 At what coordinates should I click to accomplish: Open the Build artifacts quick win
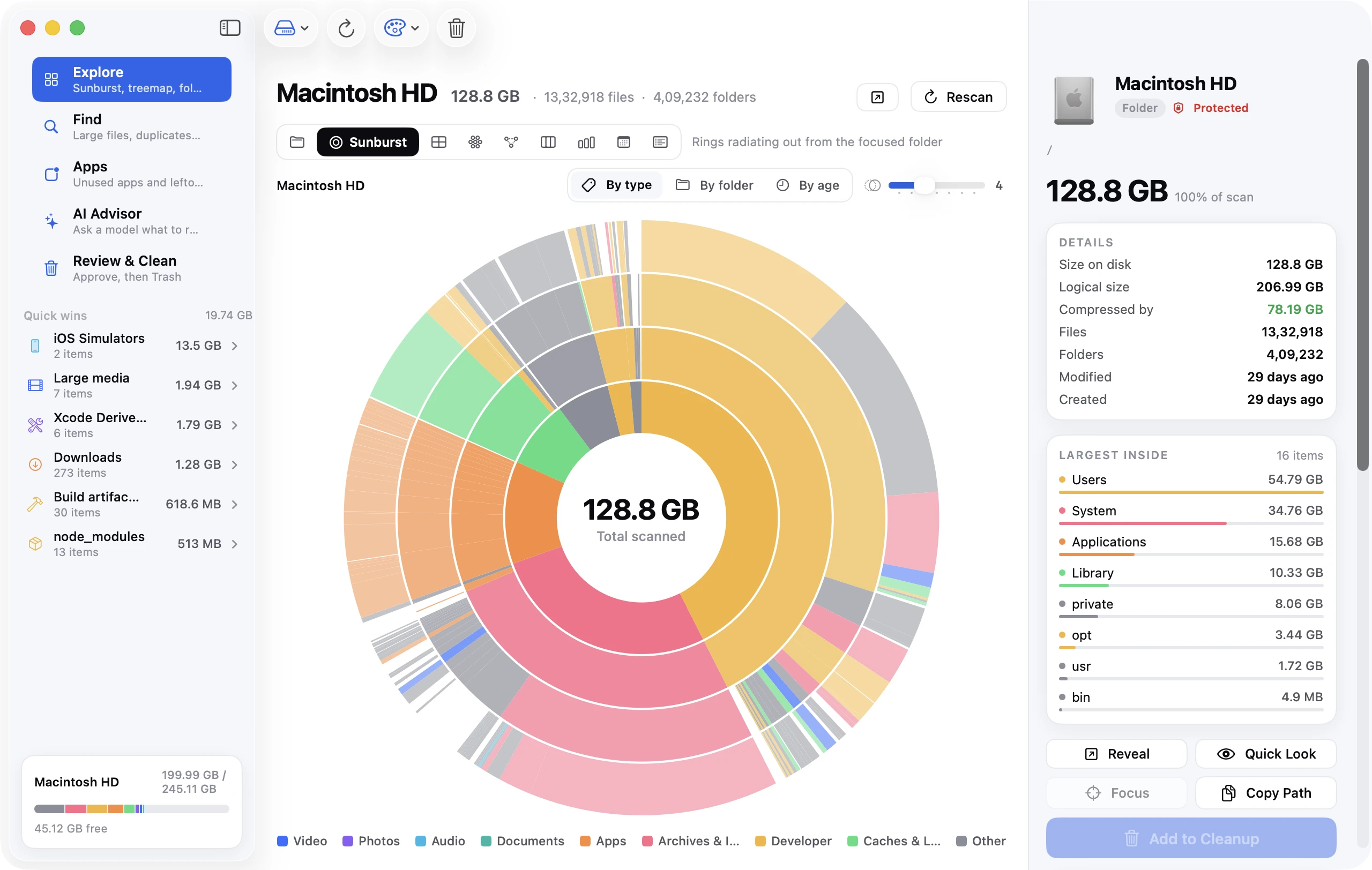pos(132,504)
